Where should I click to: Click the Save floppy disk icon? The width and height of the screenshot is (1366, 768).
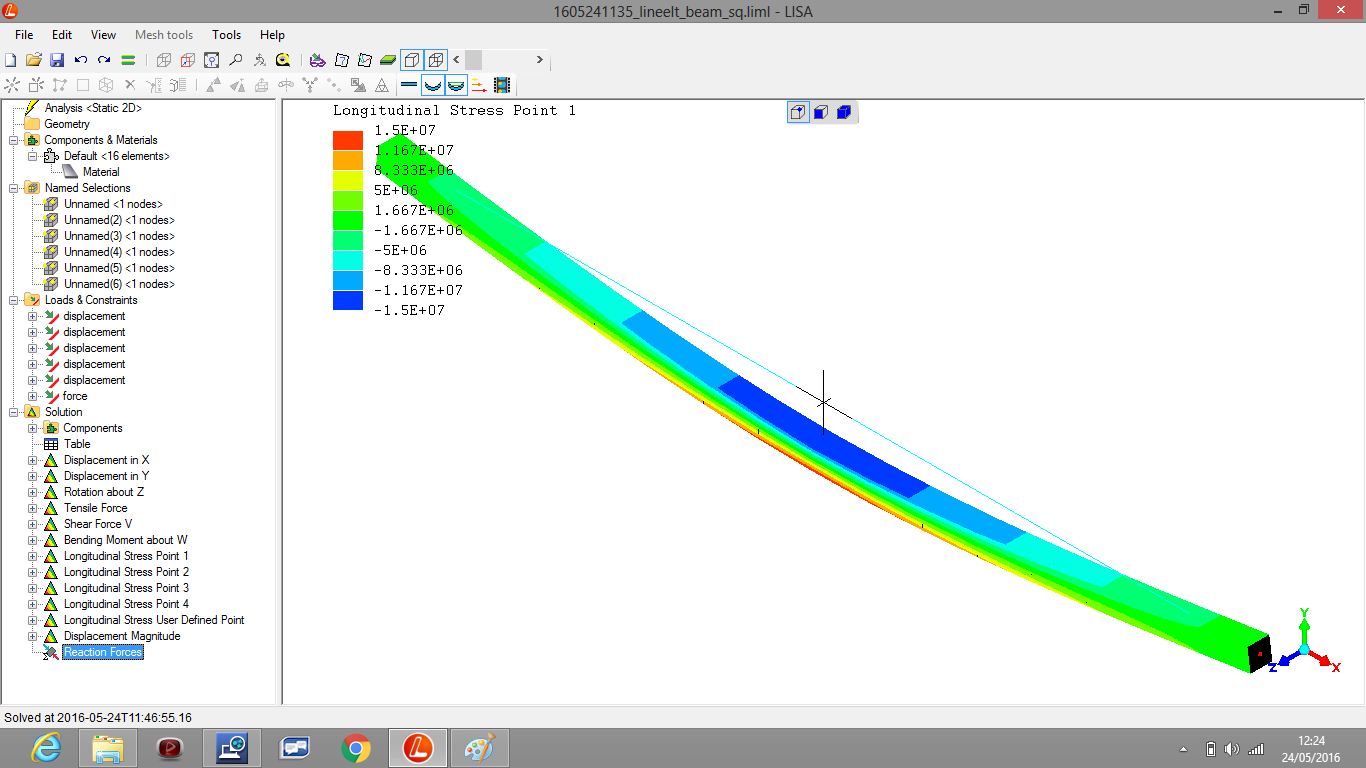click(57, 60)
